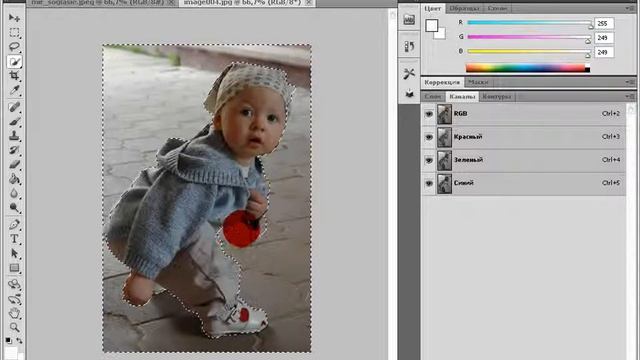This screenshot has height=360, width=640.
Task: Click the G value input field
Action: pyautogui.click(x=604, y=38)
